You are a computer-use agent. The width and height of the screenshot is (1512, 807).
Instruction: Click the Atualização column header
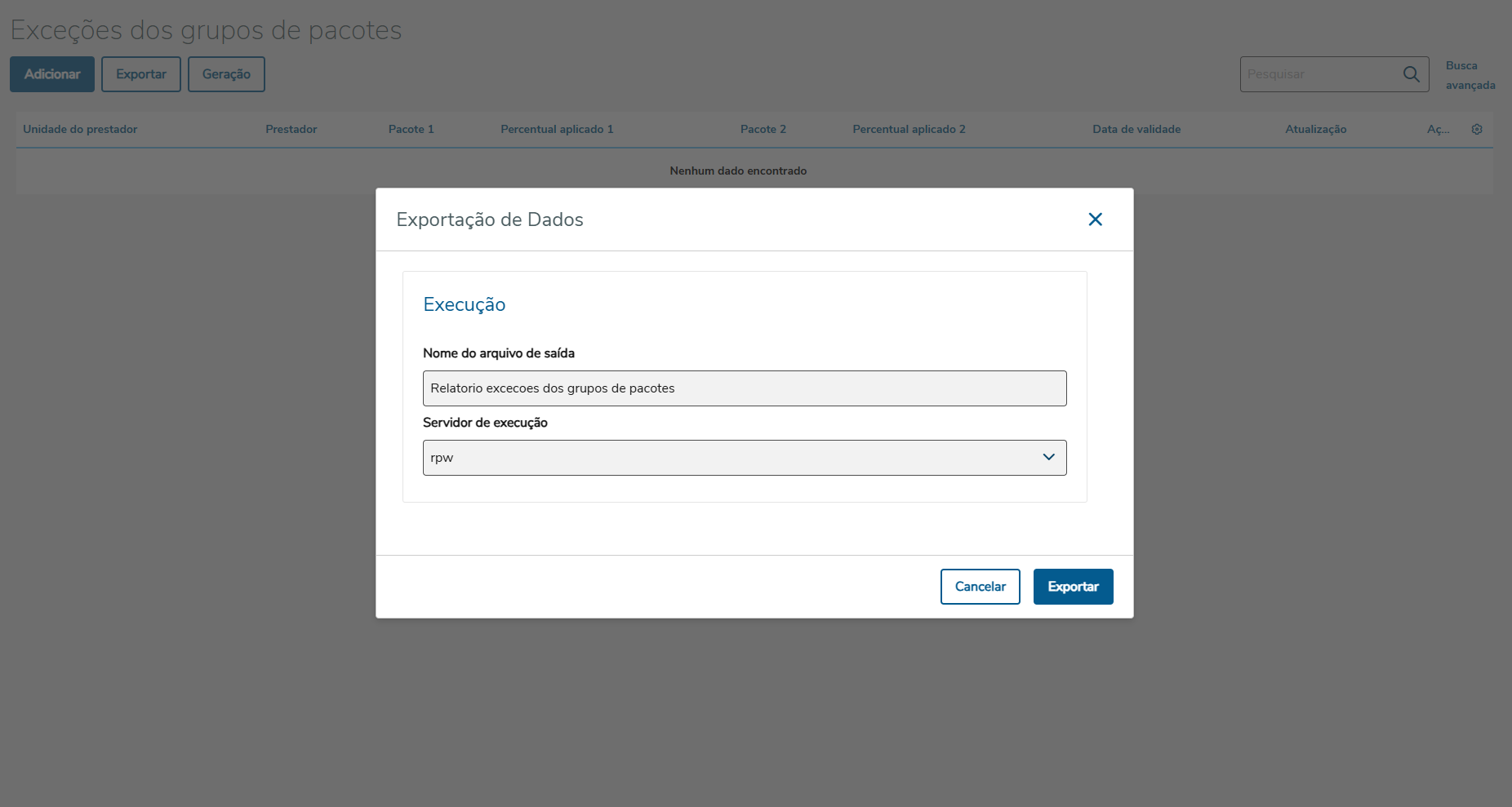click(1315, 129)
